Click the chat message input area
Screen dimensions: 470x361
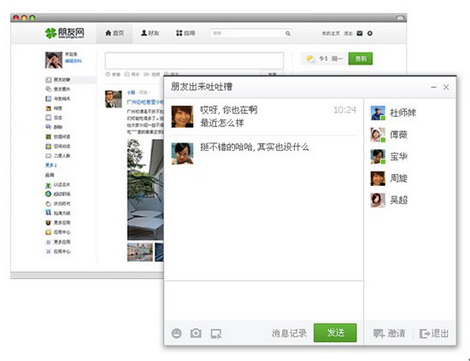tap(264, 301)
